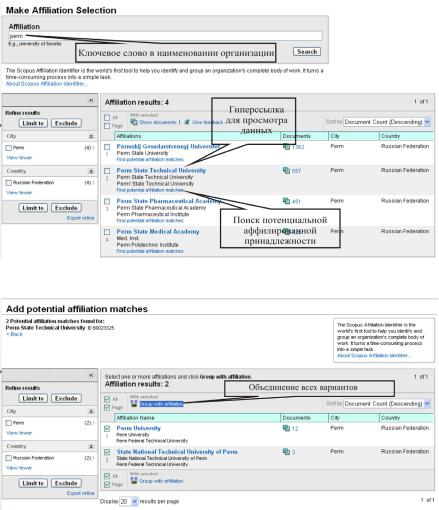Select checkbox for Perm State Technical University

click(x=107, y=171)
